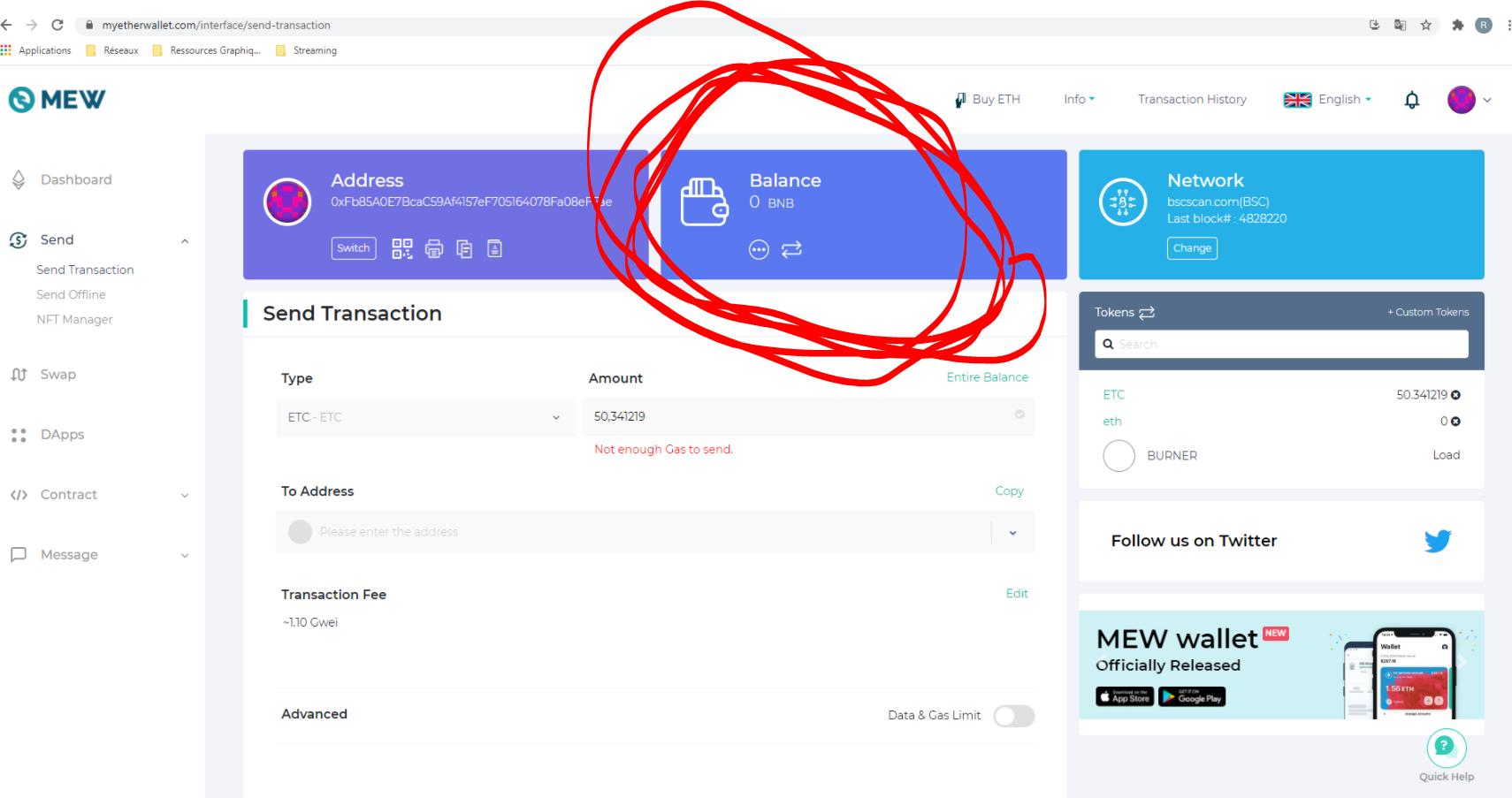
Task: Click the Entire Balance link
Action: pyautogui.click(x=987, y=377)
